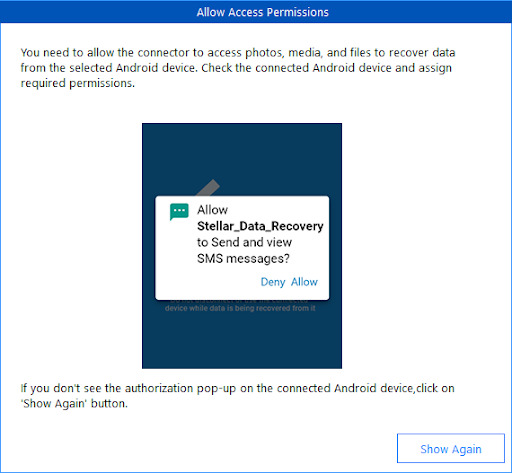The height and width of the screenshot is (473, 512).
Task: Click the 'You need to allow the connector' paragraph
Action: coord(238,68)
